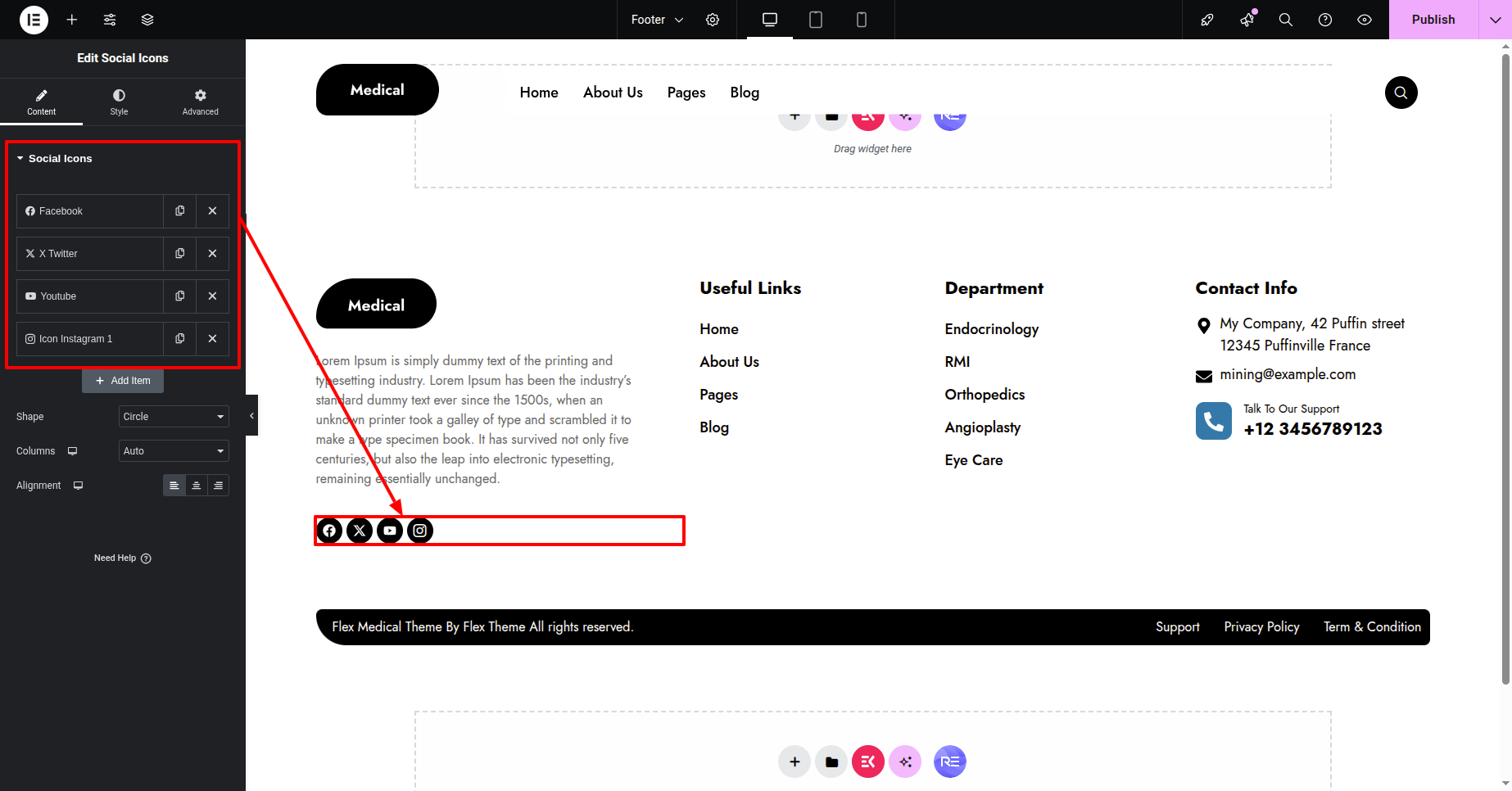Collapse the editor panel with side arrow
Viewport: 1512px width, 791px height.
click(x=251, y=416)
